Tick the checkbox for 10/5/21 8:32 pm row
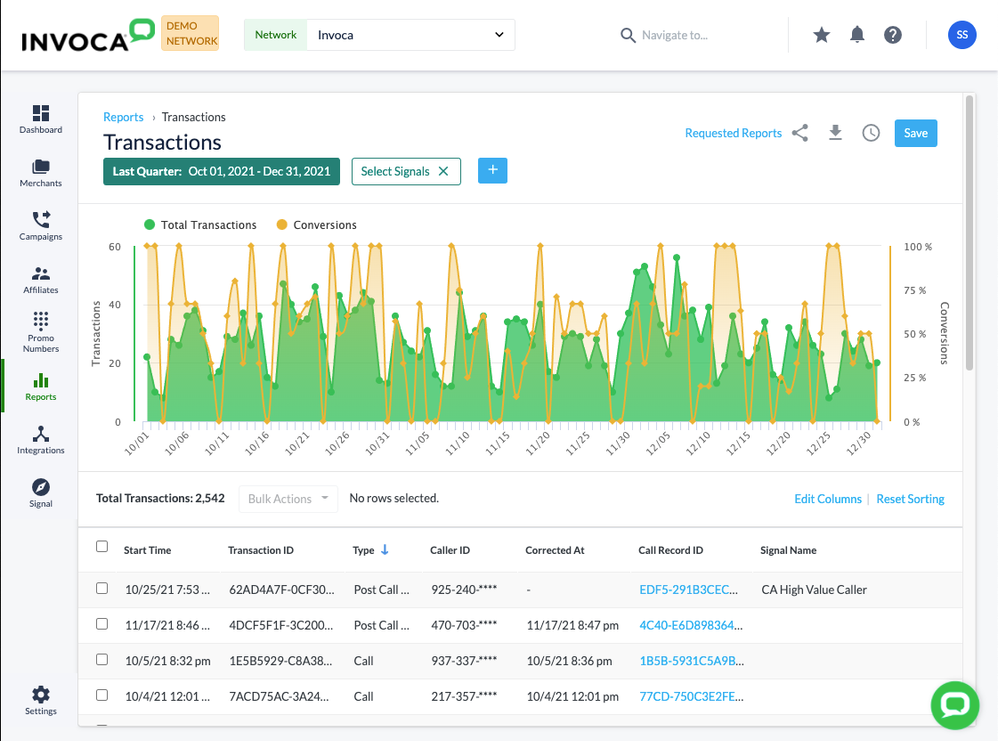 [x=102, y=660]
